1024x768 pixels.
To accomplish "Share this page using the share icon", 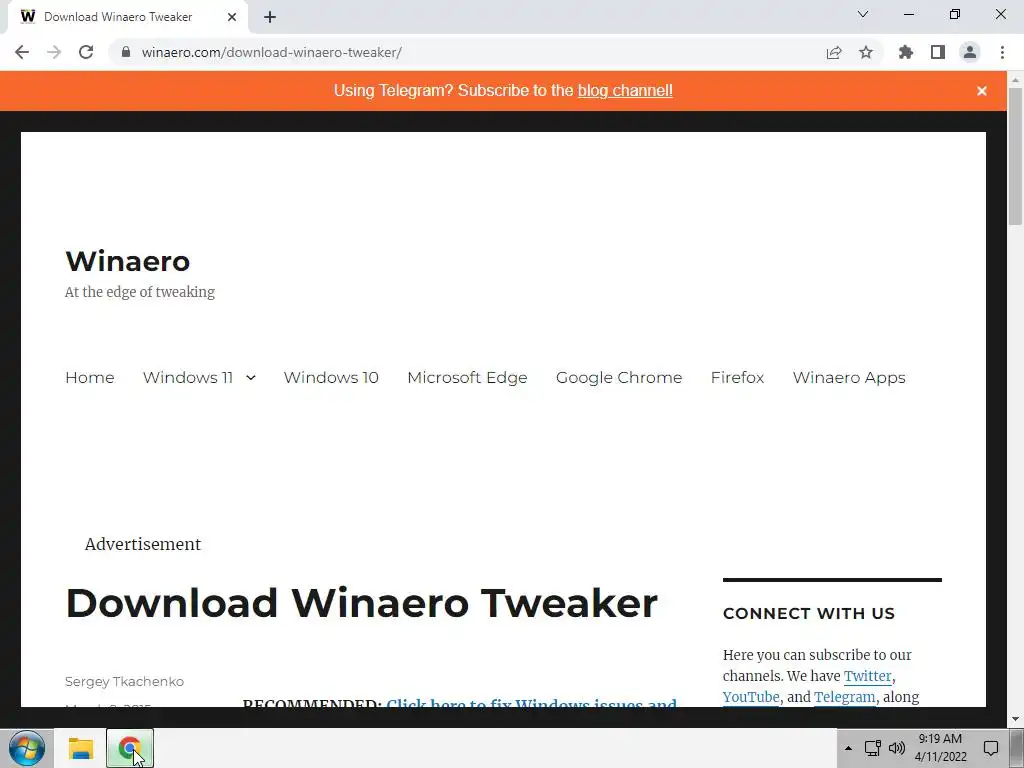I will click(834, 52).
